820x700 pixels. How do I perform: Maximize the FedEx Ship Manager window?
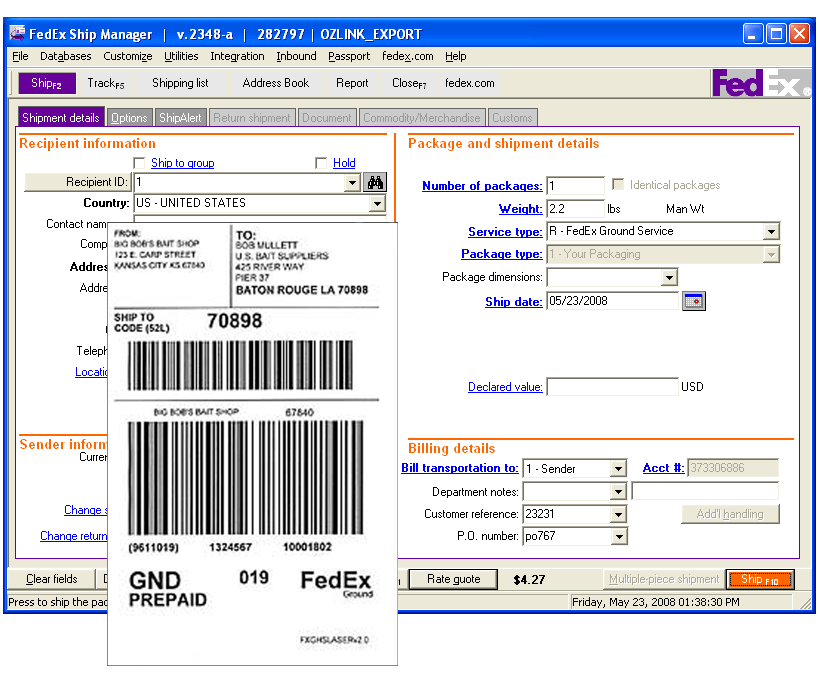tap(776, 34)
